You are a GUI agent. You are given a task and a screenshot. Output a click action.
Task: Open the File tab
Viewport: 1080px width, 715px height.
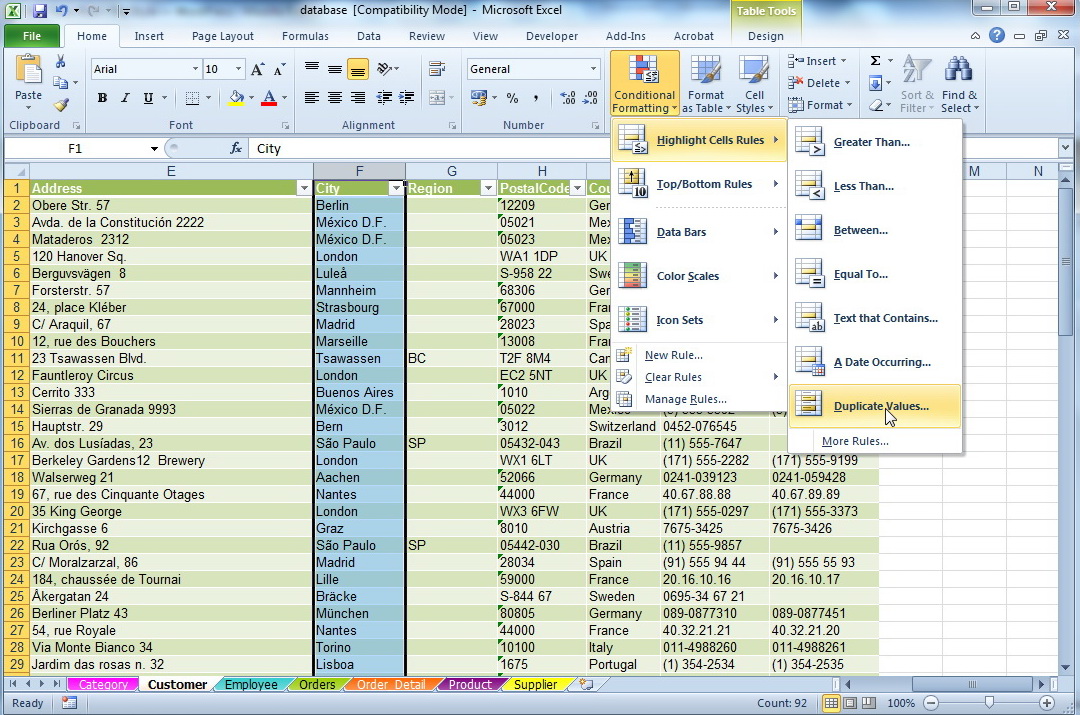pyautogui.click(x=32, y=36)
